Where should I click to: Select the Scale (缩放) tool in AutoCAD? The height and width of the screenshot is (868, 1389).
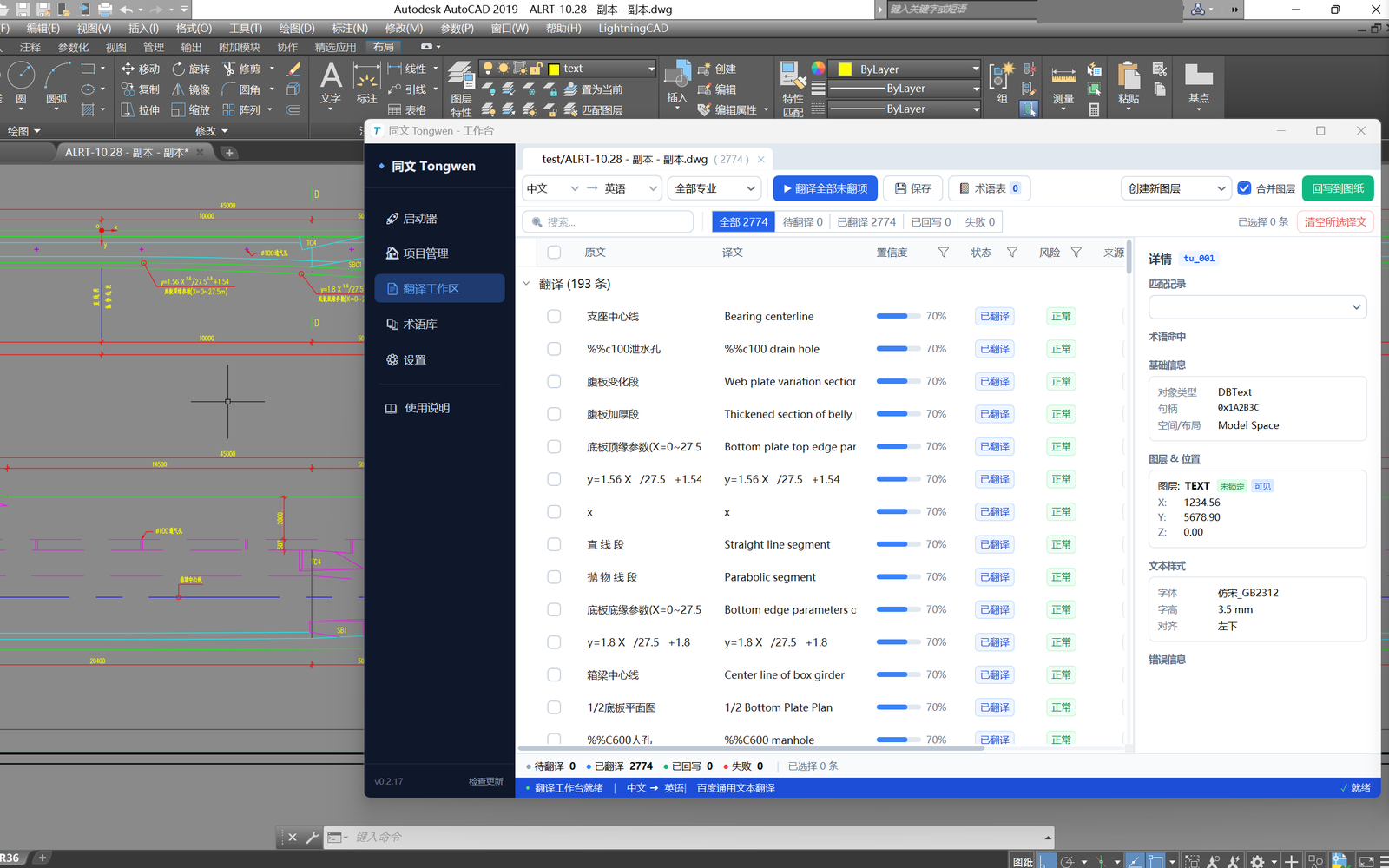coord(191,110)
